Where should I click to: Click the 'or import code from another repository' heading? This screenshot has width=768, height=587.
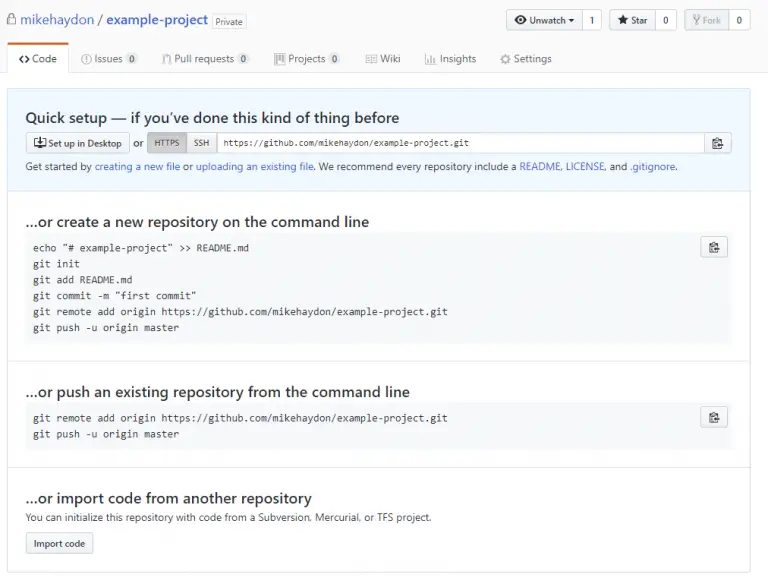tap(168, 498)
